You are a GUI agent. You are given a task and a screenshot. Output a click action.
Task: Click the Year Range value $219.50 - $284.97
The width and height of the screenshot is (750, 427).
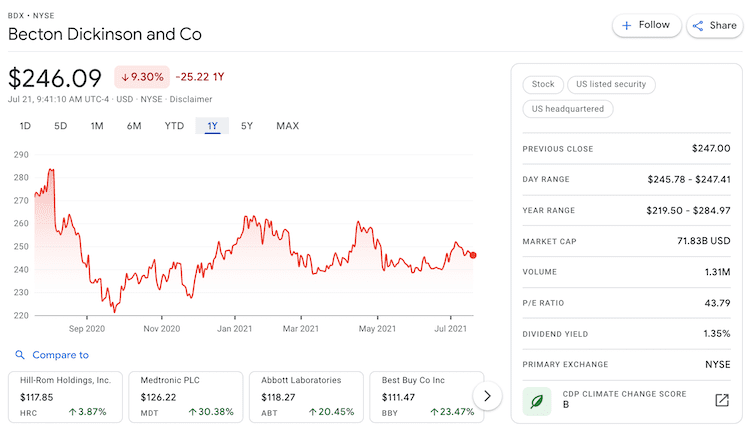[688, 210]
